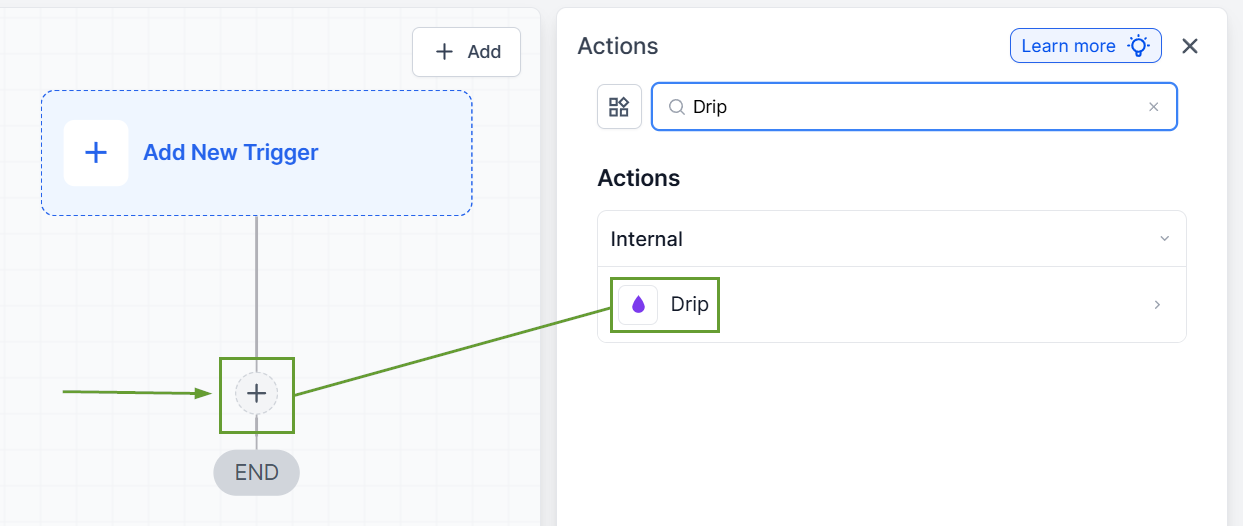Click the Add New Trigger label
The height and width of the screenshot is (526, 1243).
pyautogui.click(x=231, y=153)
